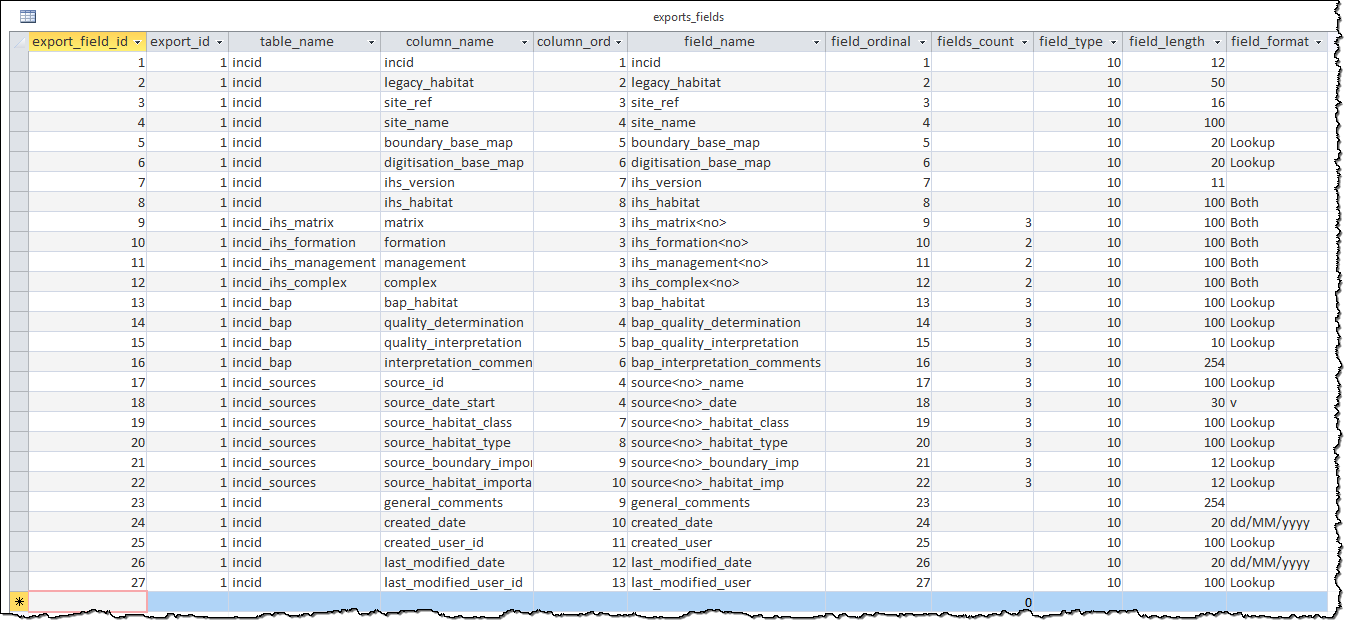This screenshot has width=1347, height=623.
Task: Click the 'general_comments' column_name cell
Action: click(457, 502)
